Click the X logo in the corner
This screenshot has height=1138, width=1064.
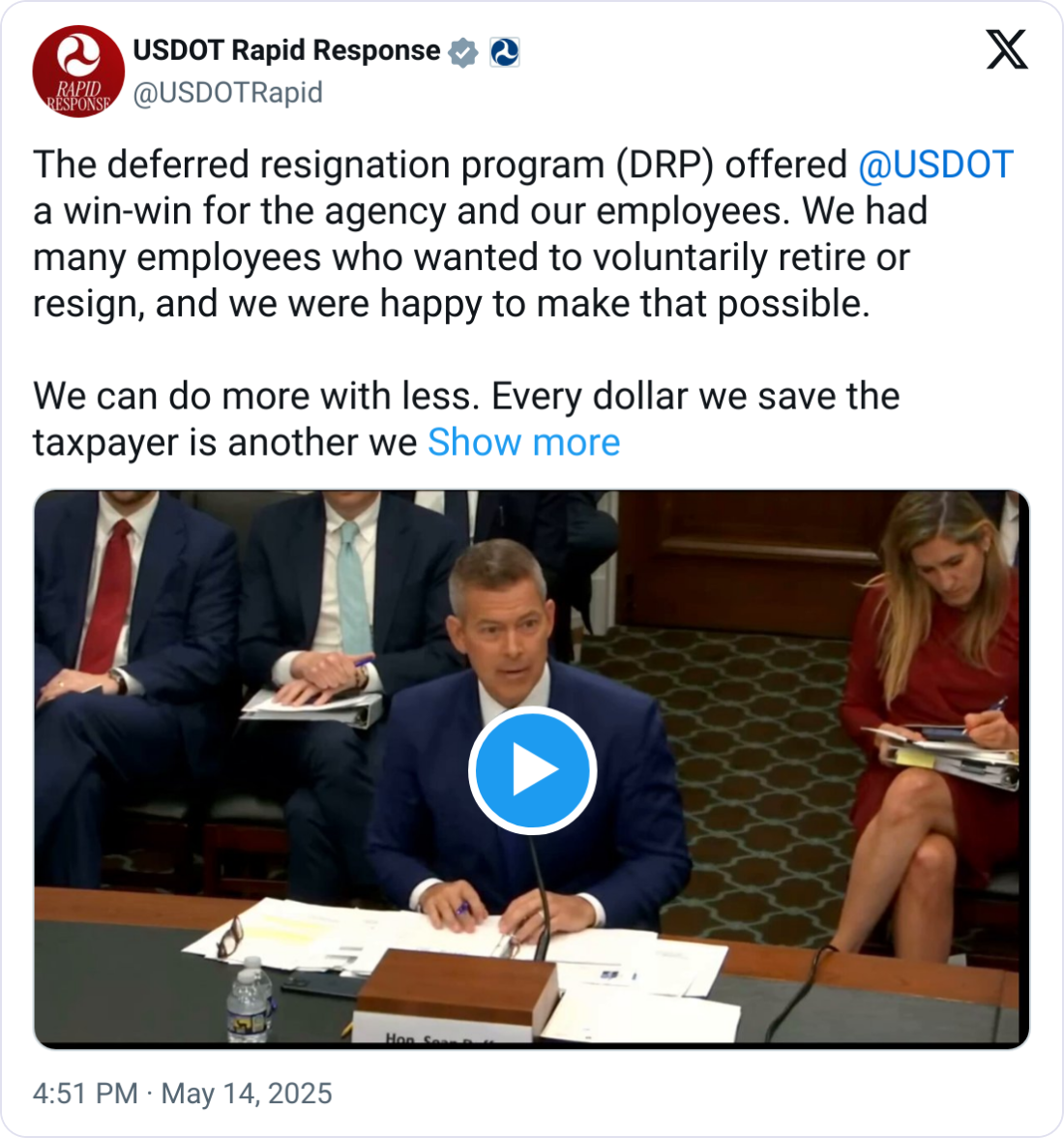point(1007,48)
